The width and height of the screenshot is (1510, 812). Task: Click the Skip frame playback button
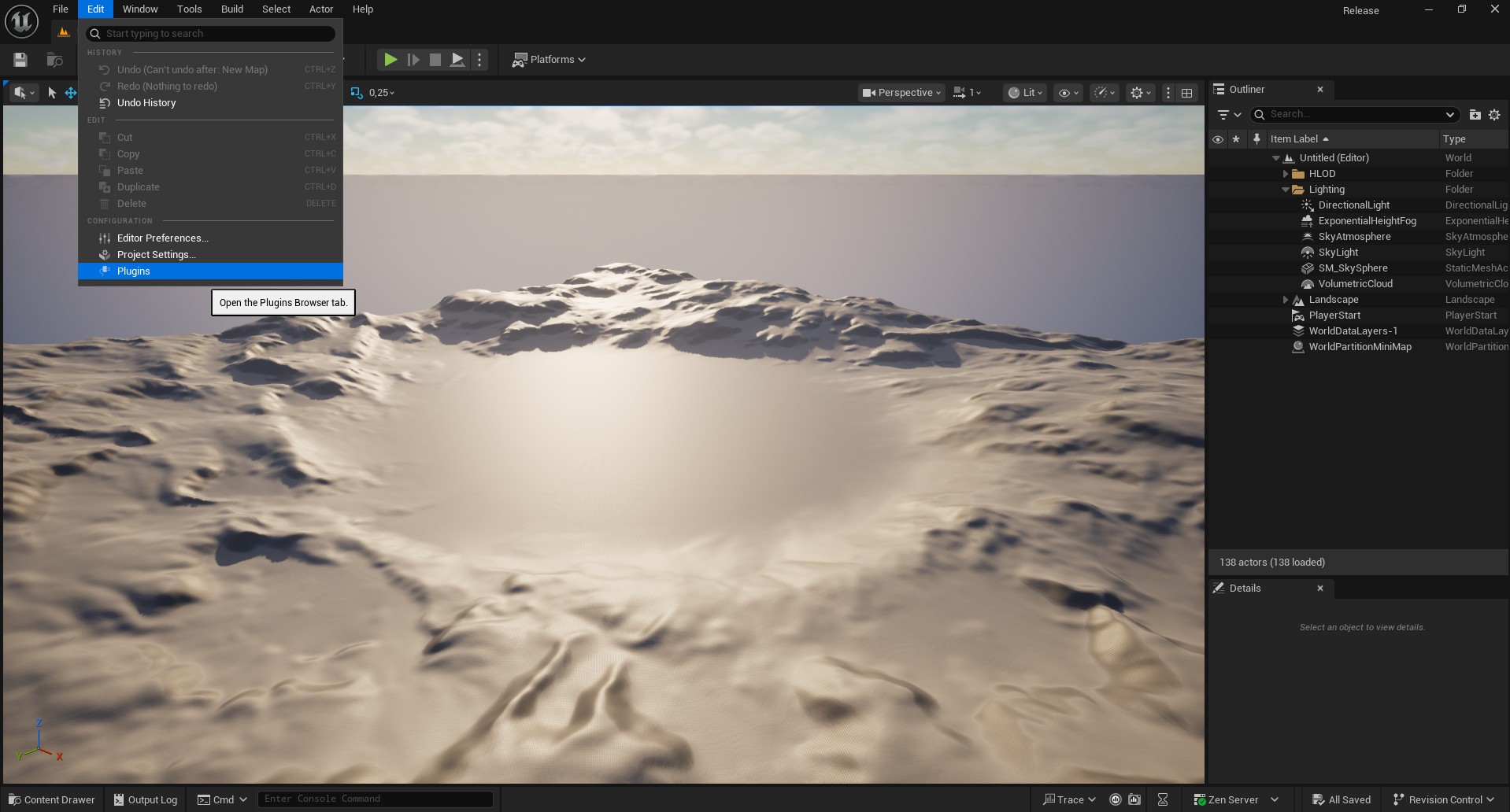413,60
